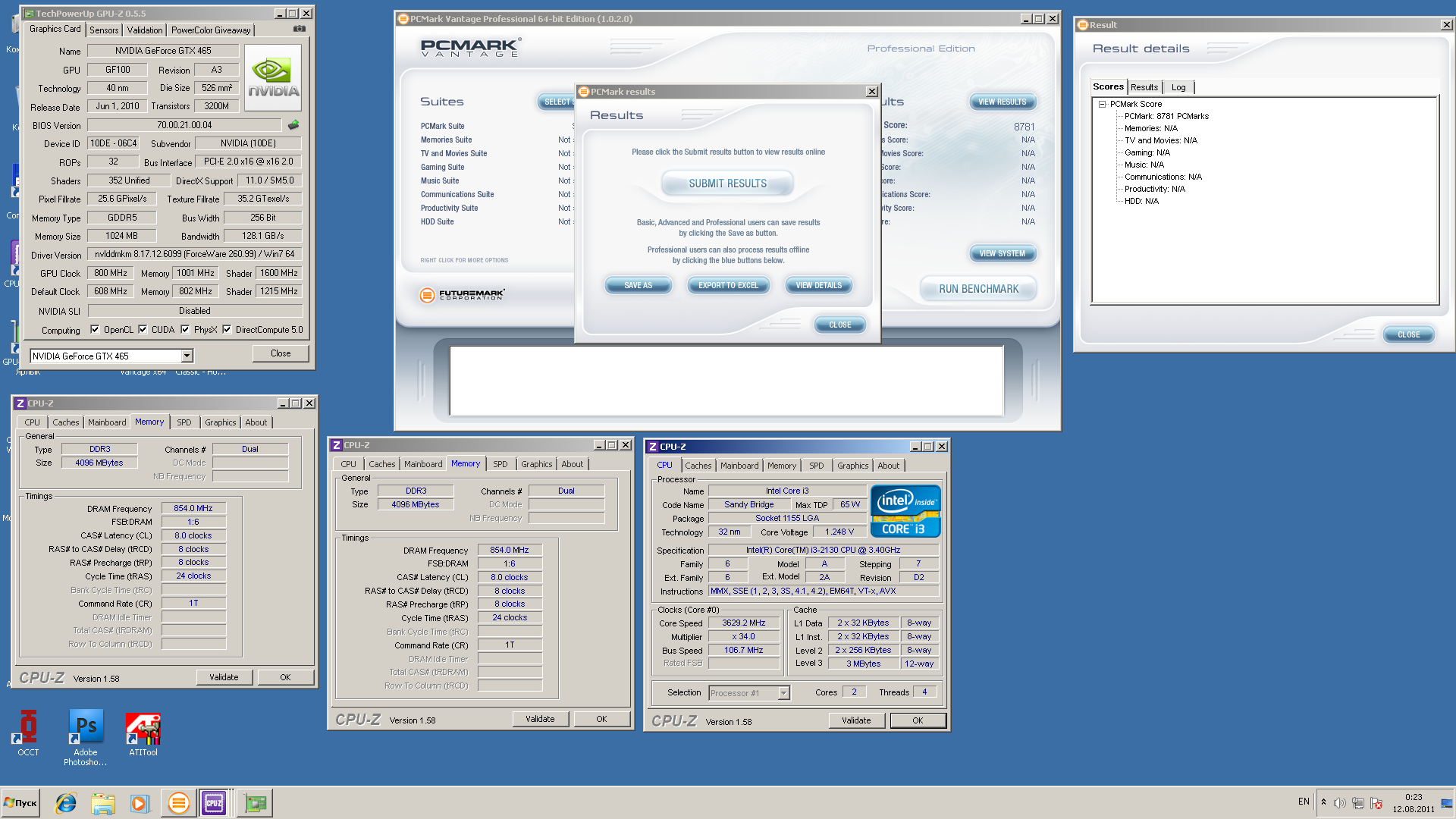Open Log tab in Result details window

pos(1178,87)
